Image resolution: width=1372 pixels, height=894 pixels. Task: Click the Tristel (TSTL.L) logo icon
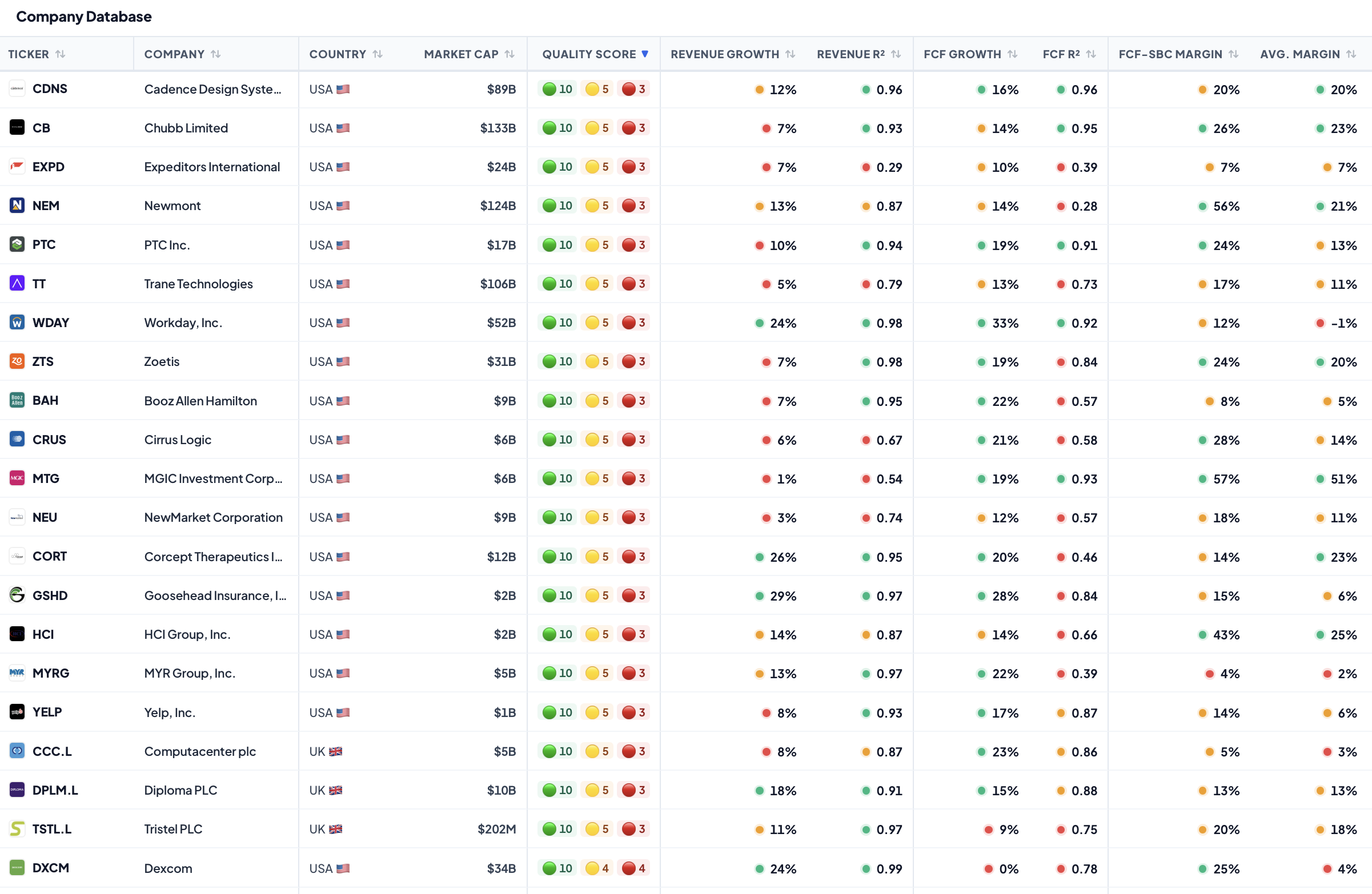[17, 829]
